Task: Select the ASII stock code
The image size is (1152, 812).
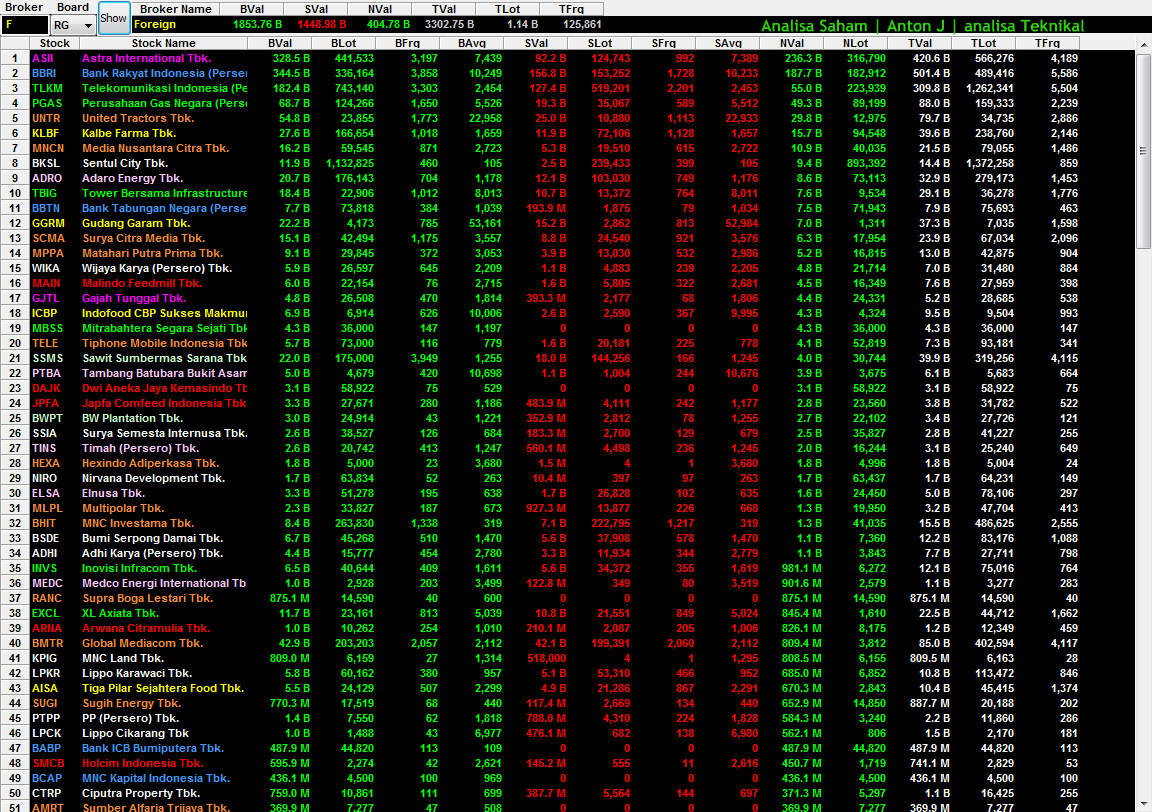Action: point(43,58)
